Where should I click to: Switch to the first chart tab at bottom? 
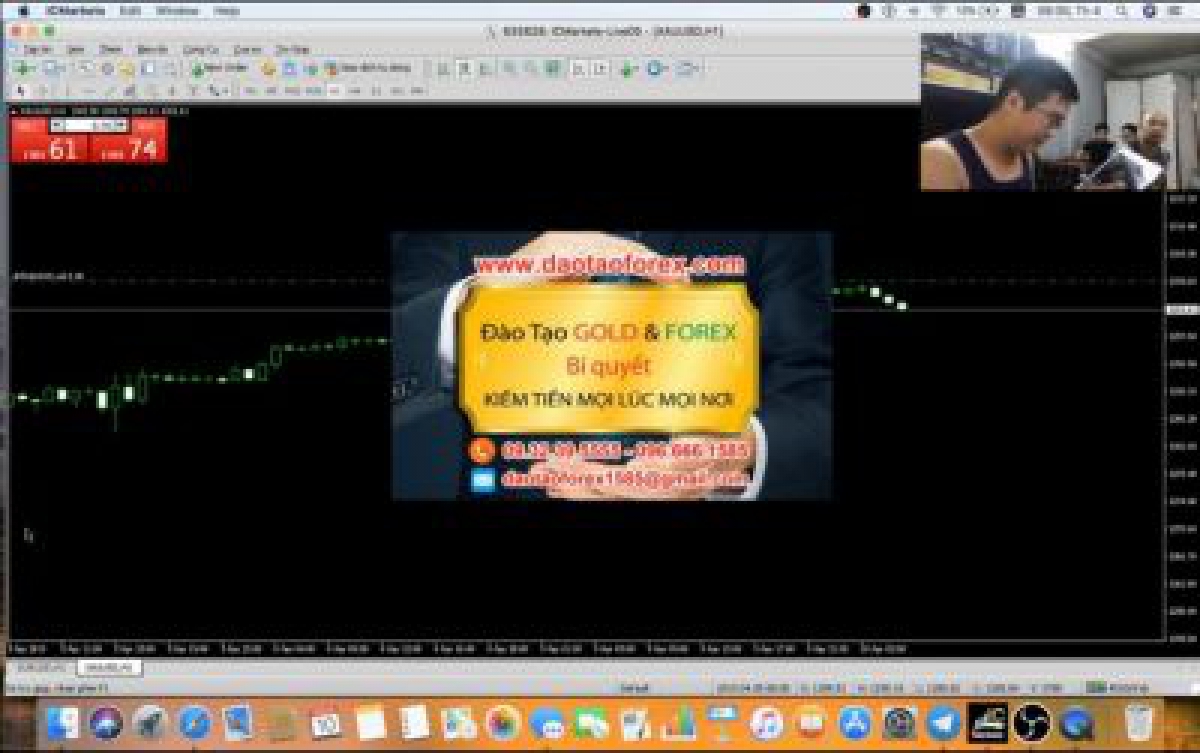coord(40,667)
